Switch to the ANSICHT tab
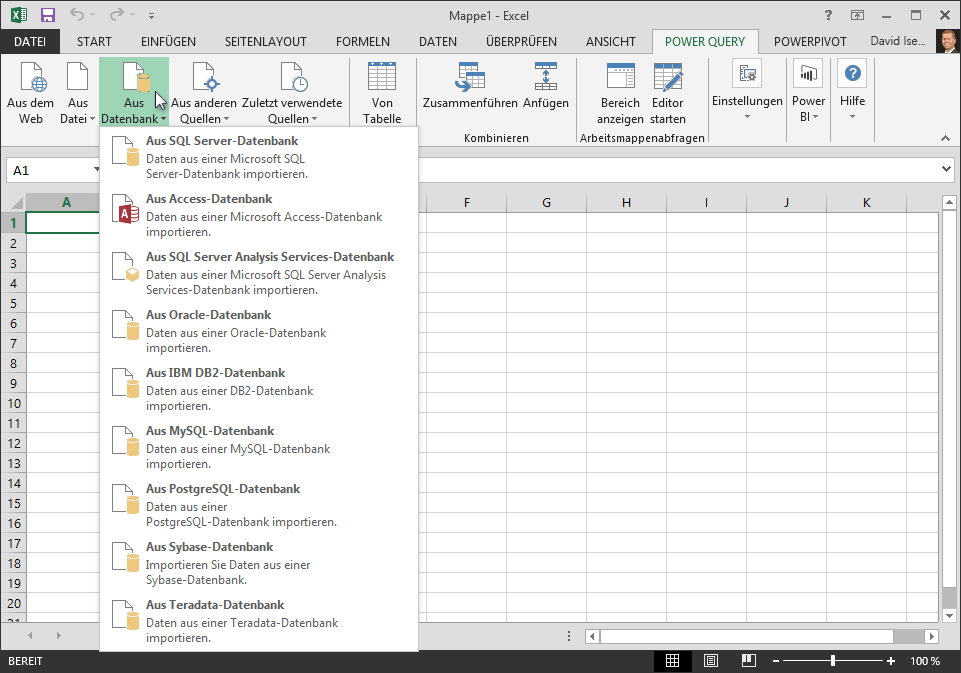The image size is (961, 673). point(610,42)
